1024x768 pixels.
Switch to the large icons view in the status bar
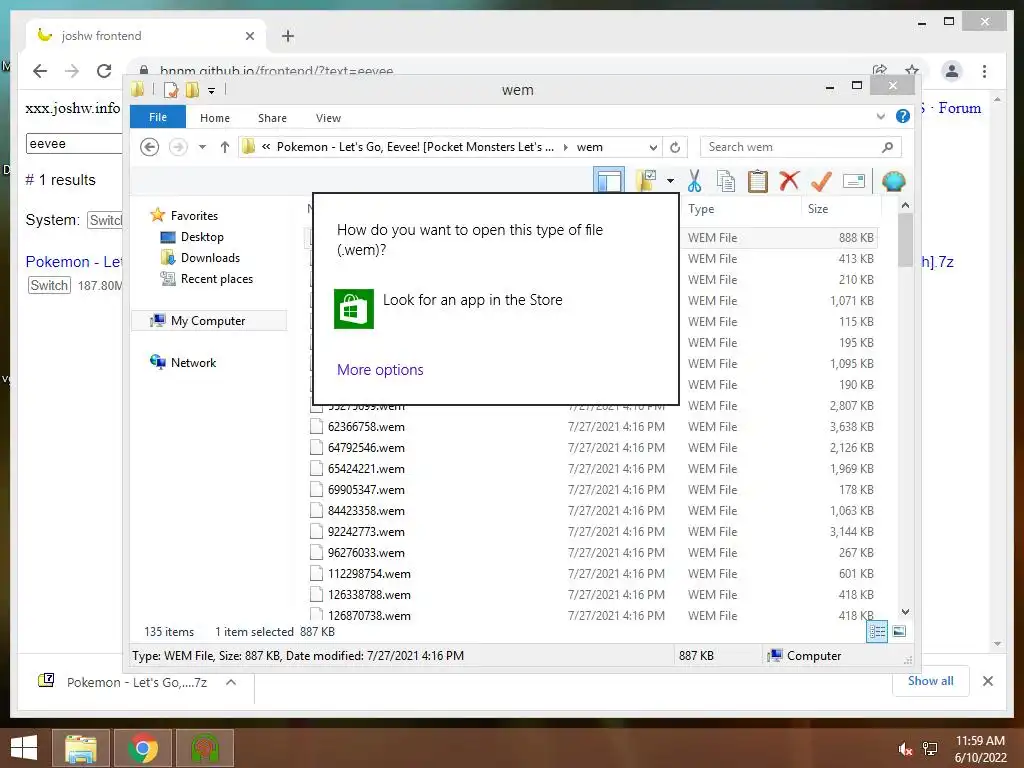click(899, 631)
